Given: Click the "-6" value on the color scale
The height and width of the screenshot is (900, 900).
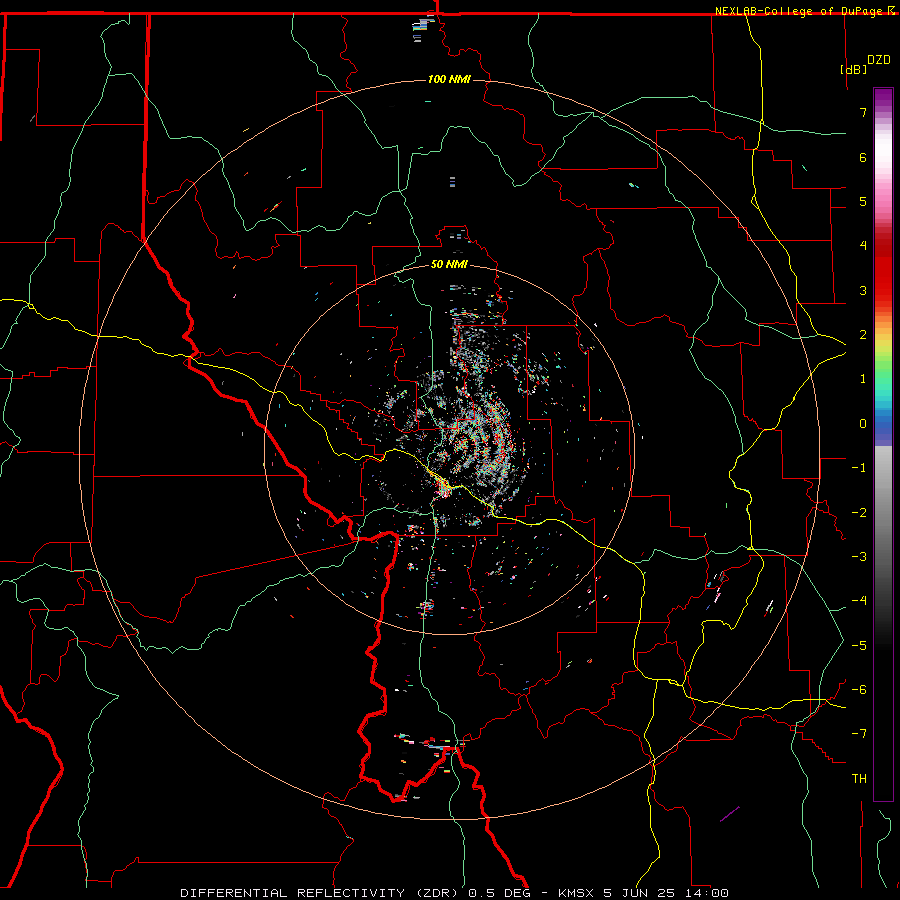Looking at the screenshot, I should click(859, 690).
